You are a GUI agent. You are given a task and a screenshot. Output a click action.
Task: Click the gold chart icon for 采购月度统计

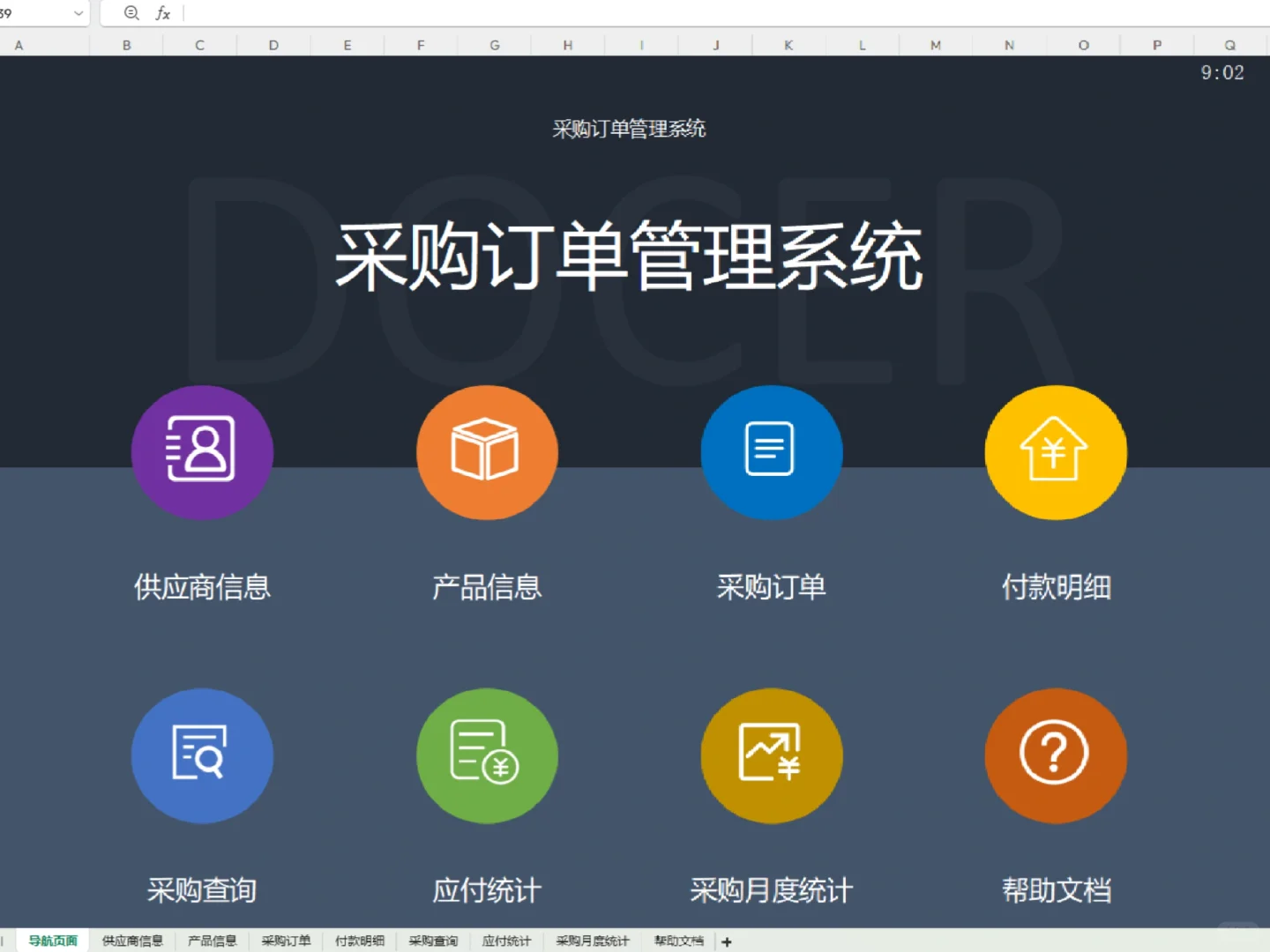click(771, 755)
